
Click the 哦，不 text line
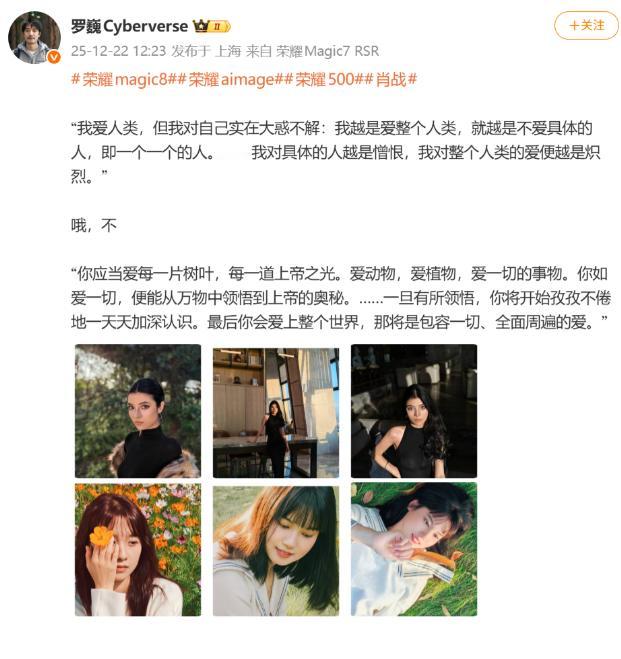coord(94,225)
